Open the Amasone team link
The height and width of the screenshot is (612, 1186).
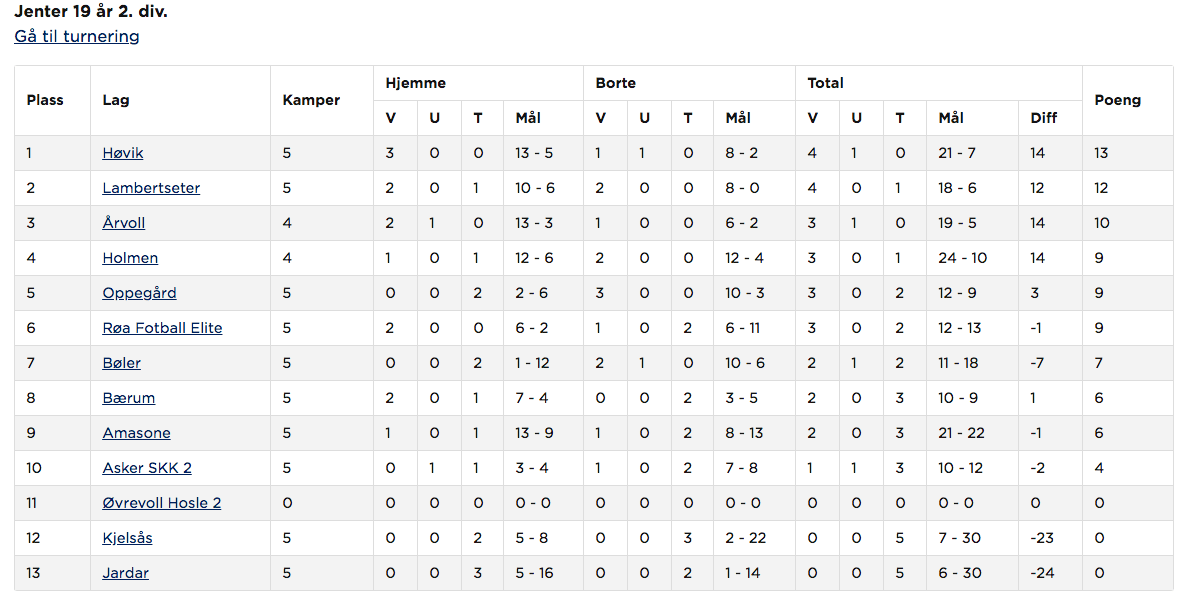pyautogui.click(x=136, y=433)
